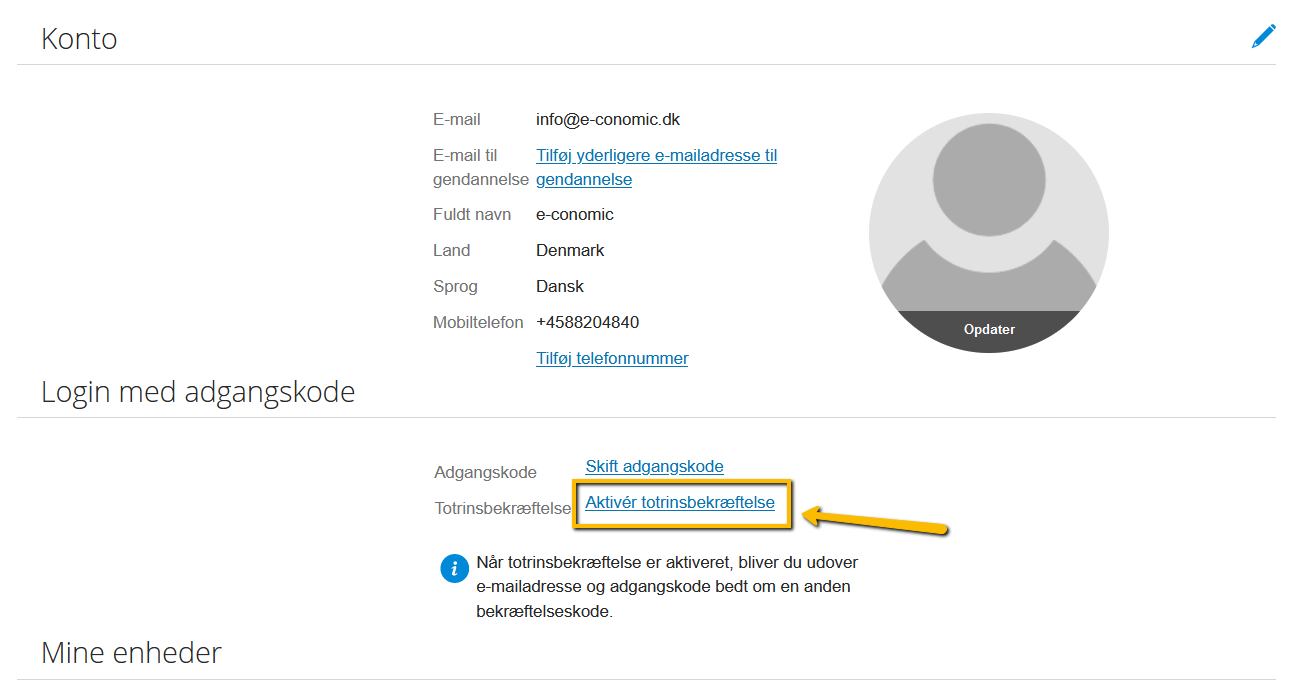Click the language value Dansk

pyautogui.click(x=559, y=286)
